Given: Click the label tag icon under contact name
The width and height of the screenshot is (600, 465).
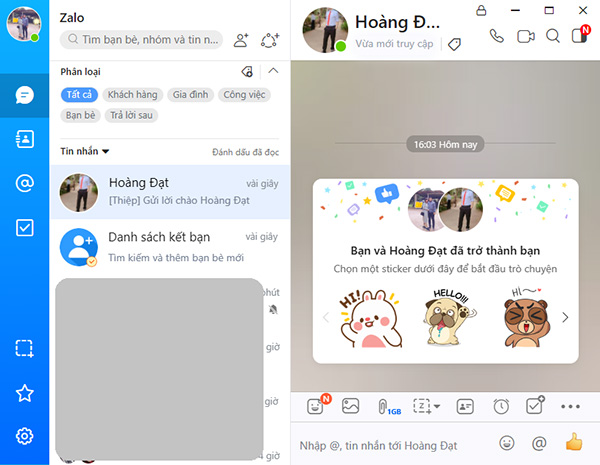Looking at the screenshot, I should tap(455, 44).
